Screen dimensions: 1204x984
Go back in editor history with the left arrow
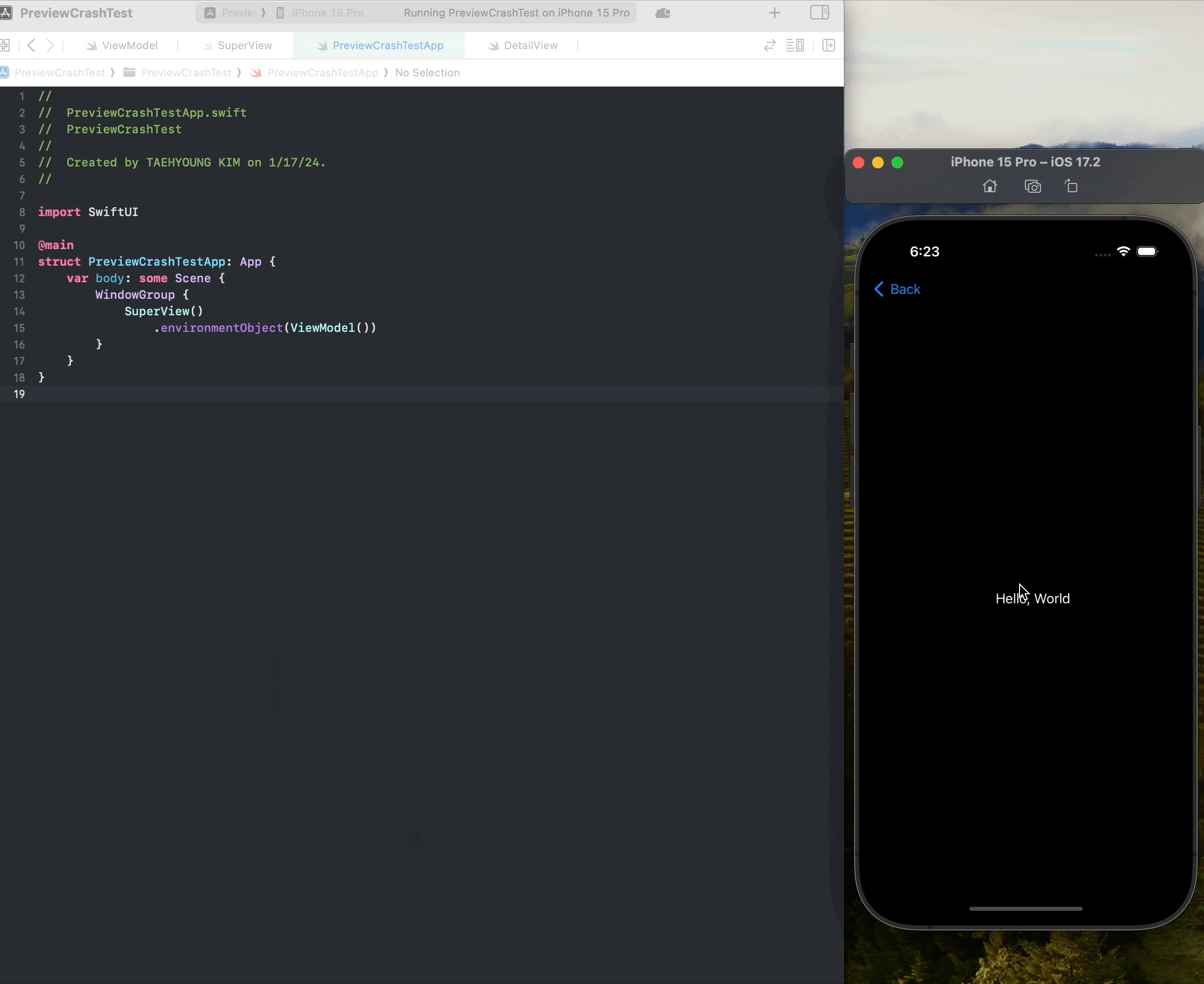[x=32, y=45]
